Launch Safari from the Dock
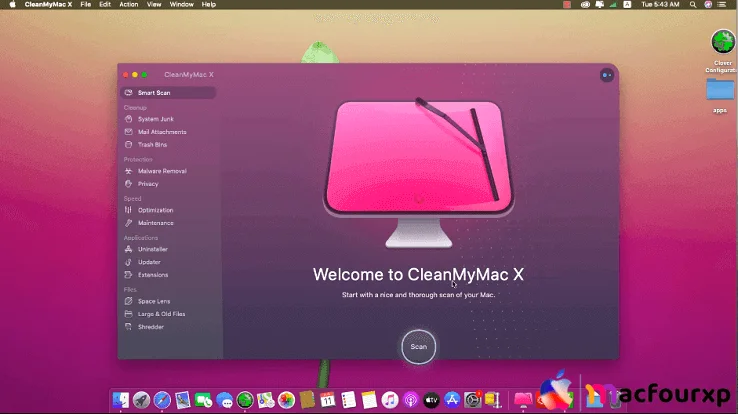 coord(162,400)
